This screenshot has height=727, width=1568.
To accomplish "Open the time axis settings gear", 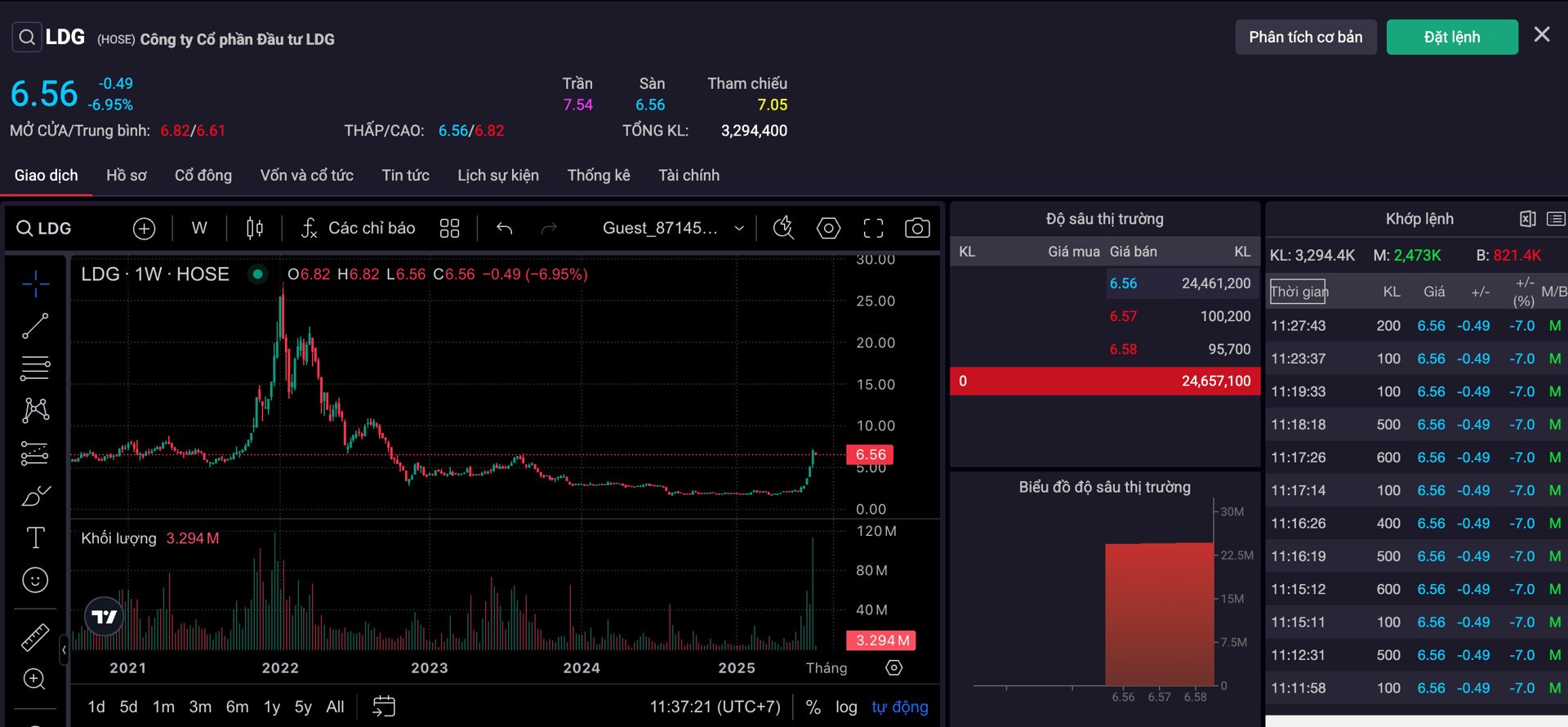I will coord(894,668).
